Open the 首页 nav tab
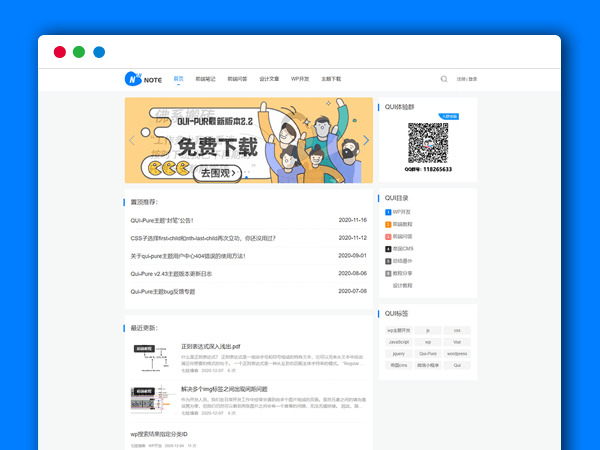 click(178, 78)
